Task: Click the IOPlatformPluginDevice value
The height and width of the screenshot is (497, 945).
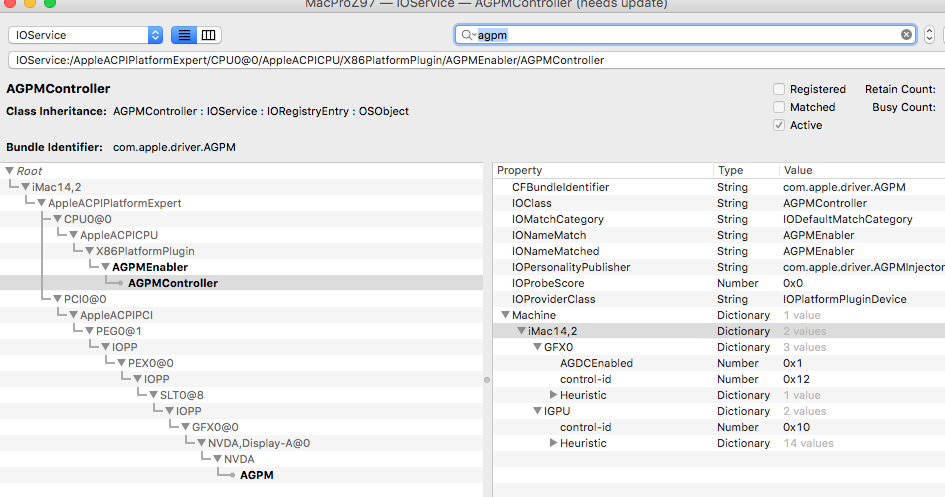Action: tap(844, 299)
